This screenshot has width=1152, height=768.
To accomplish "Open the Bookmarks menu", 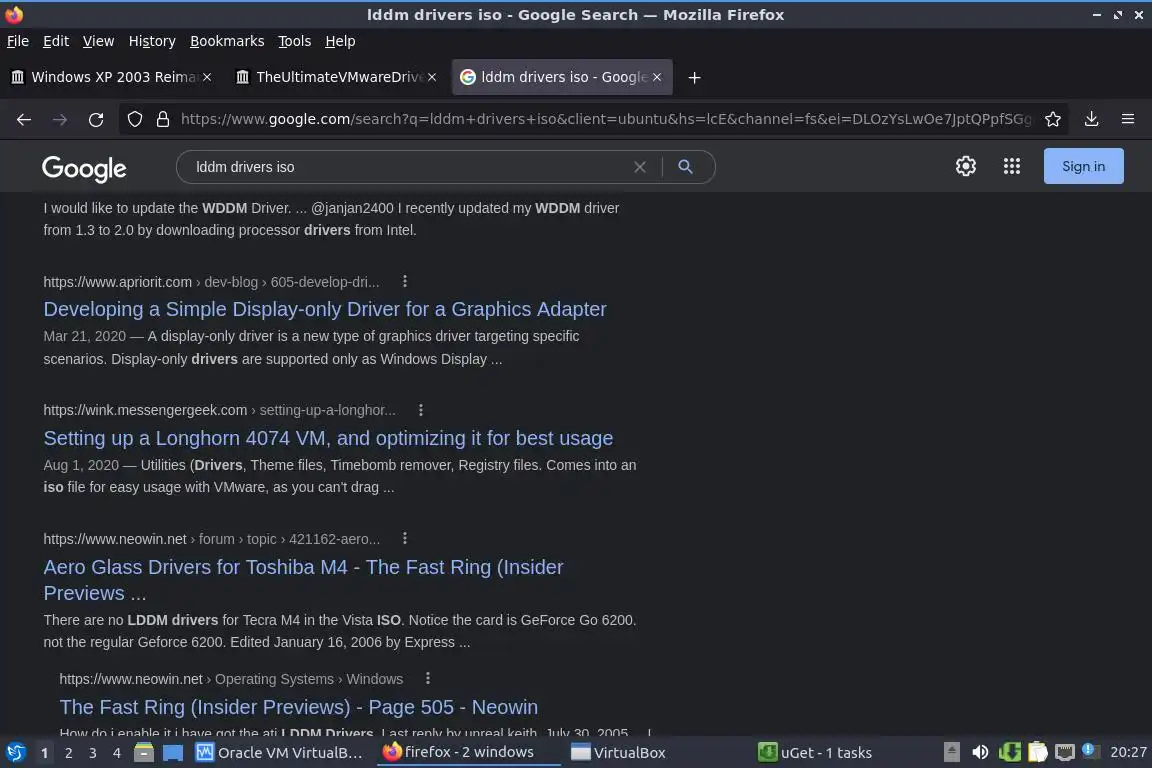I will (x=227, y=41).
